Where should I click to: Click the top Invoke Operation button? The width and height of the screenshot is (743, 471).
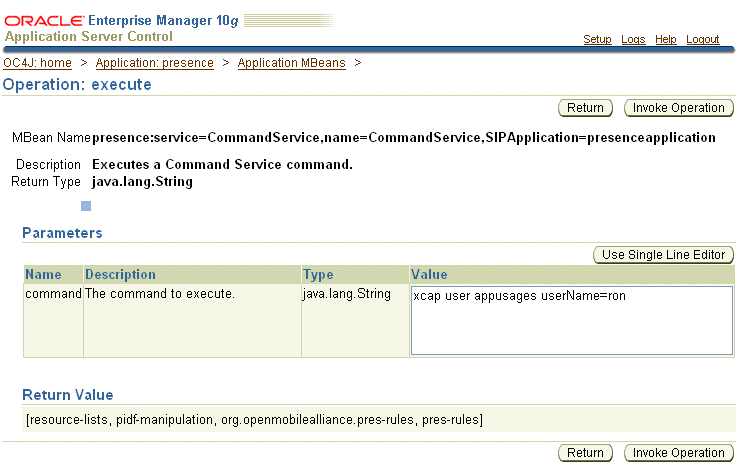(679, 108)
